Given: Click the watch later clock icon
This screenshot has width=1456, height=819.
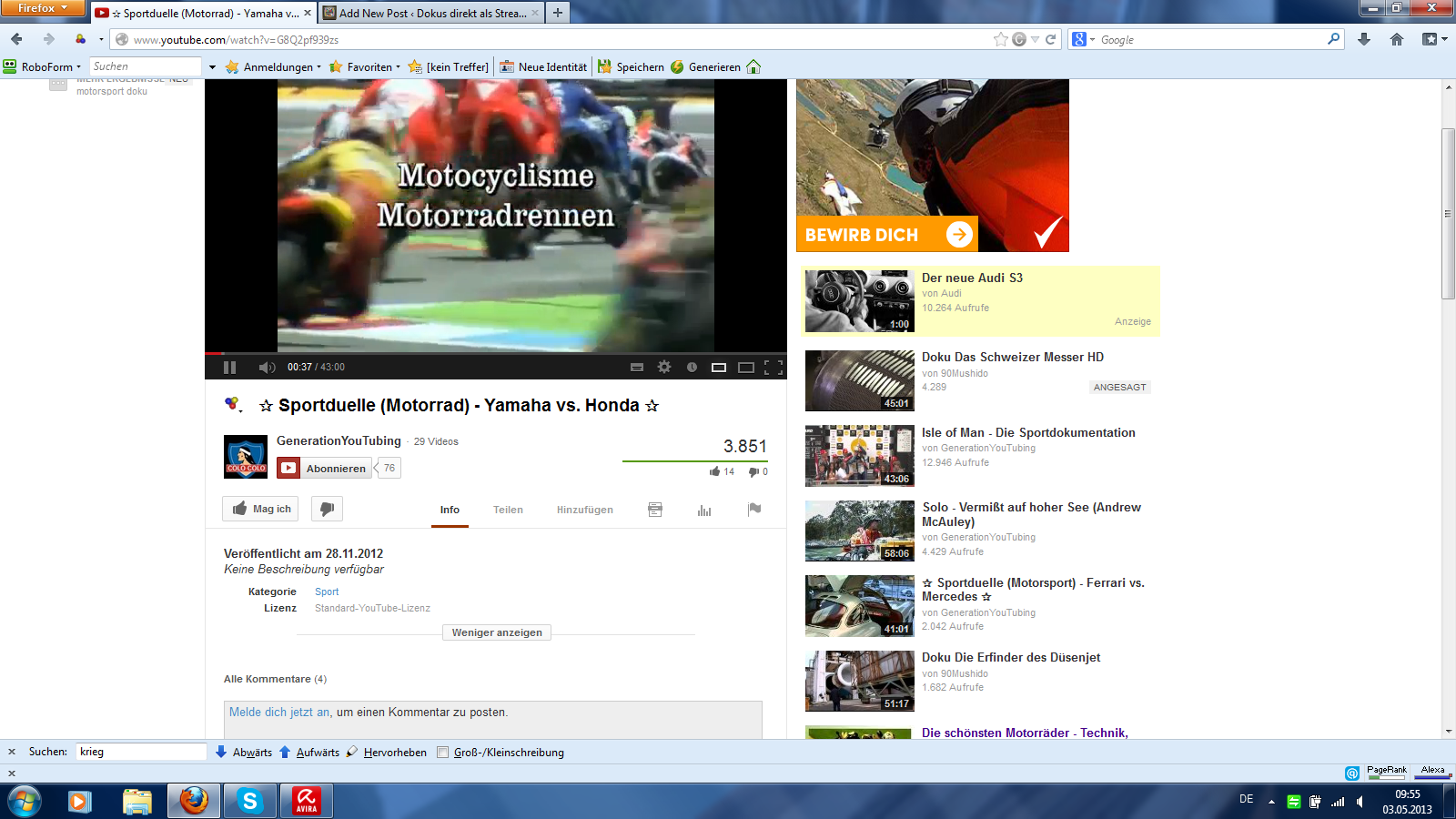Looking at the screenshot, I should [x=692, y=367].
